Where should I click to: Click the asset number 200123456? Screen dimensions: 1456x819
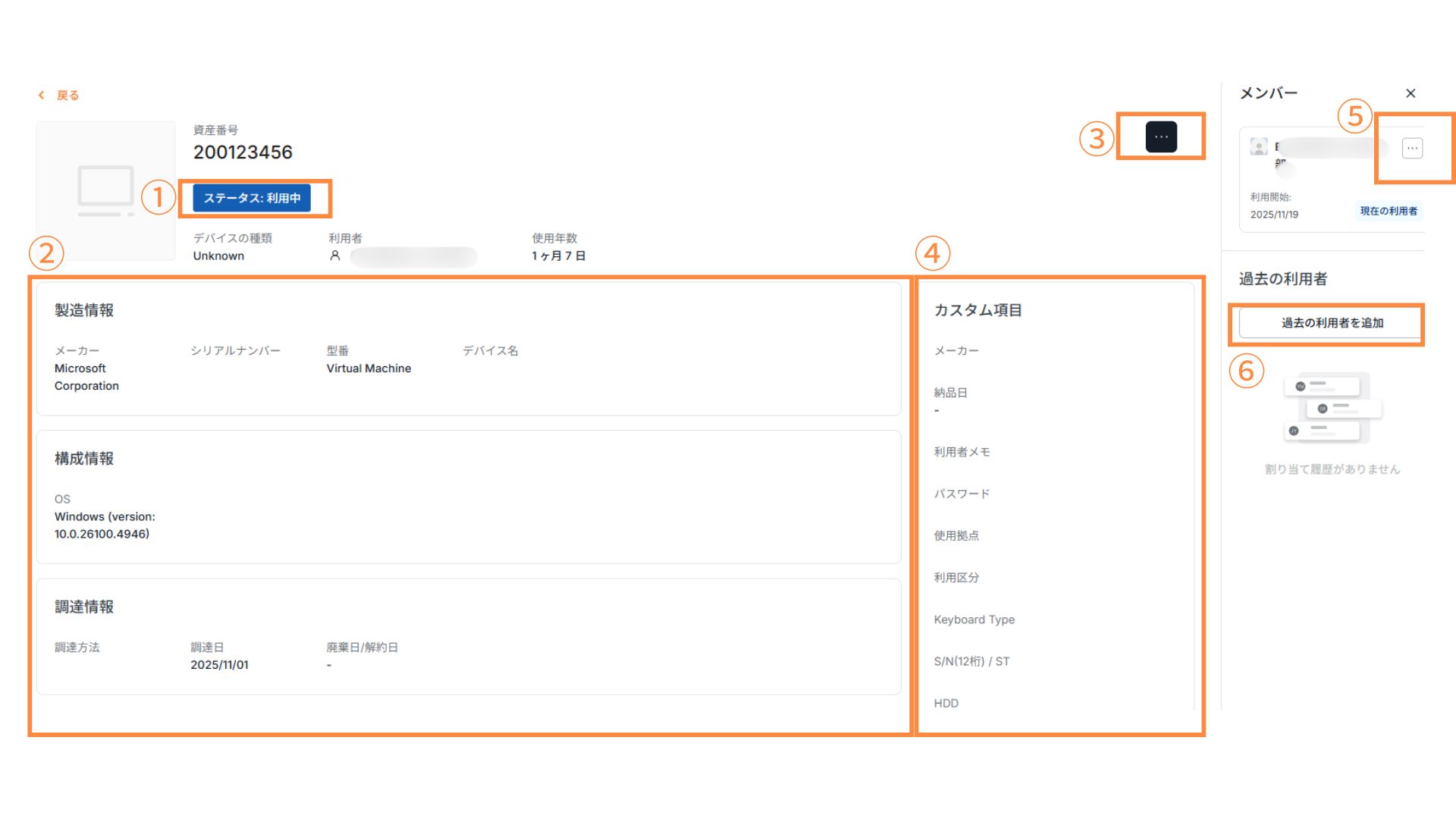[x=243, y=152]
